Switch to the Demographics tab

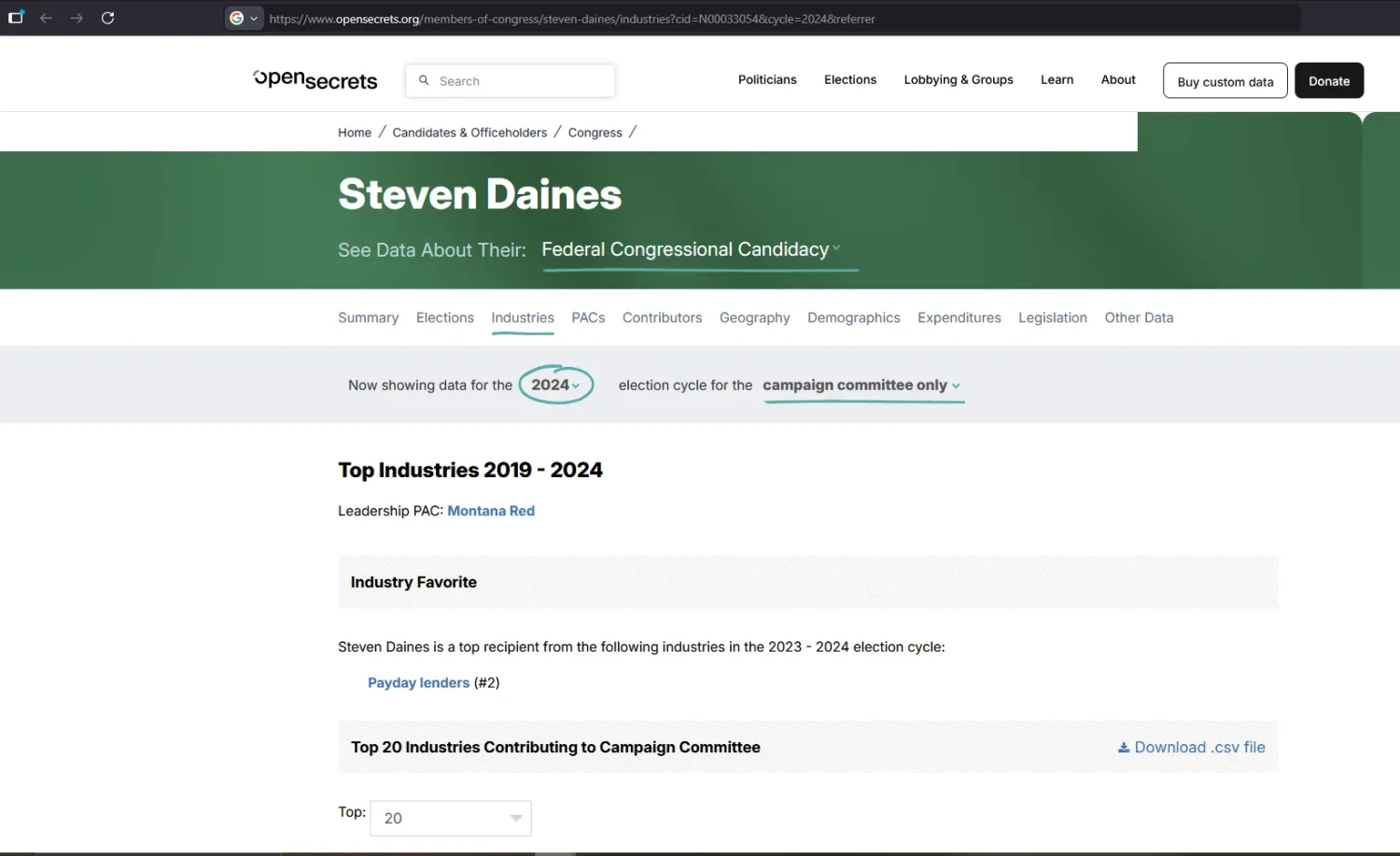click(x=854, y=318)
